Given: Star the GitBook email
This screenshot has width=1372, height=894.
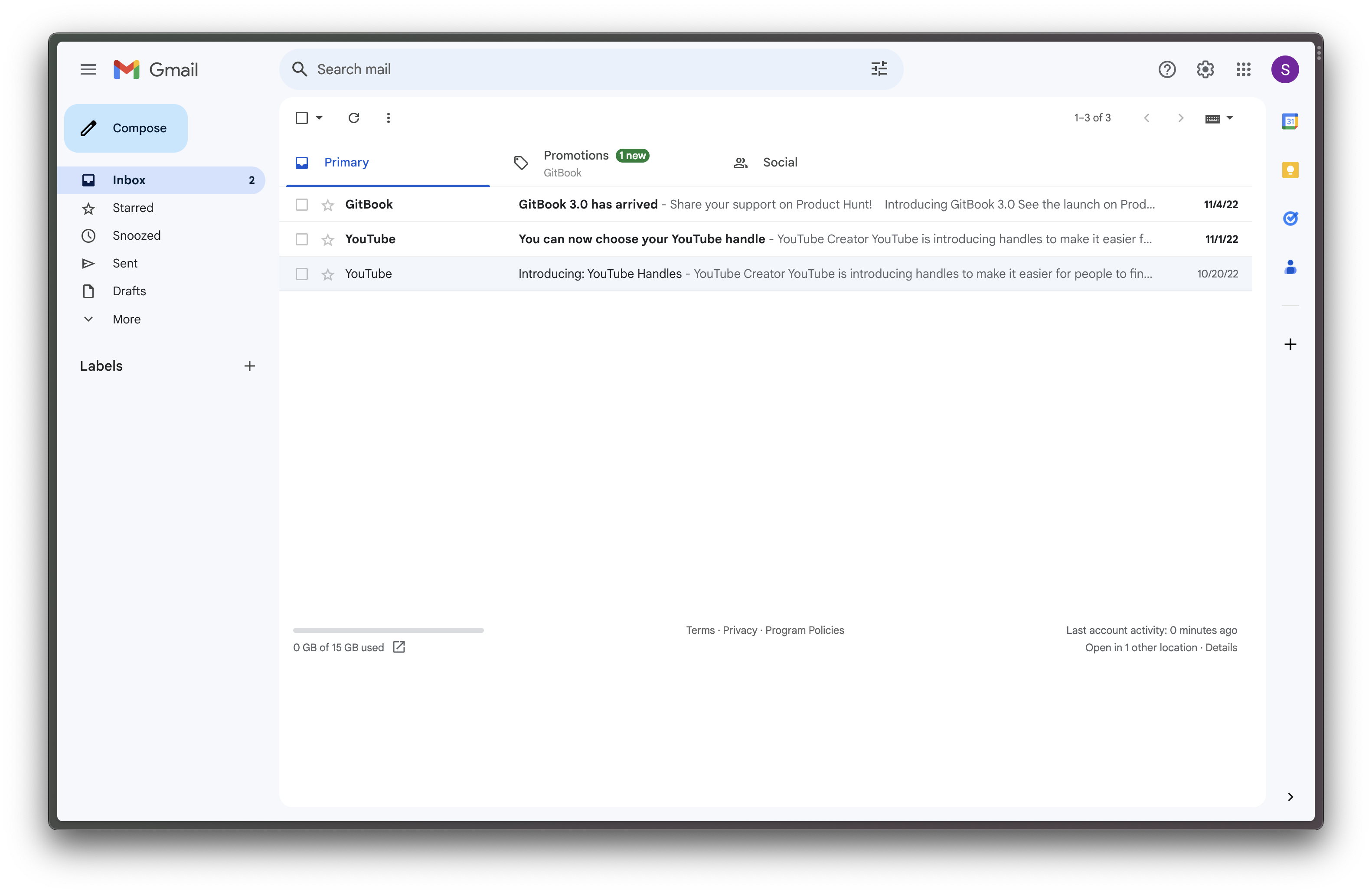Looking at the screenshot, I should 327,205.
